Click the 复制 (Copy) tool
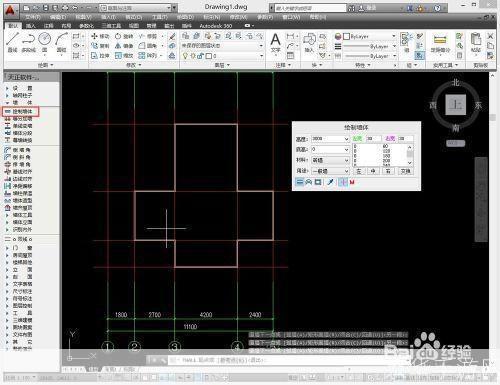The image size is (500, 385). pos(100,46)
